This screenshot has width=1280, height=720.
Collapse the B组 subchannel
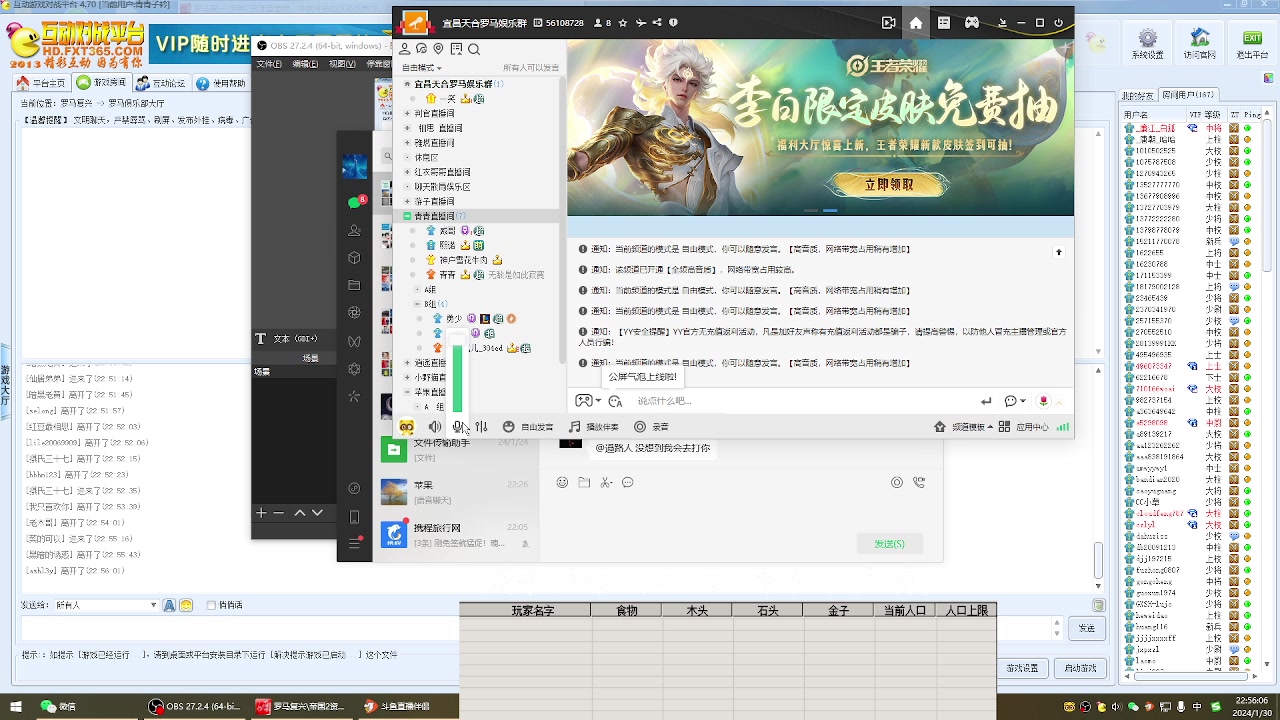(x=418, y=304)
